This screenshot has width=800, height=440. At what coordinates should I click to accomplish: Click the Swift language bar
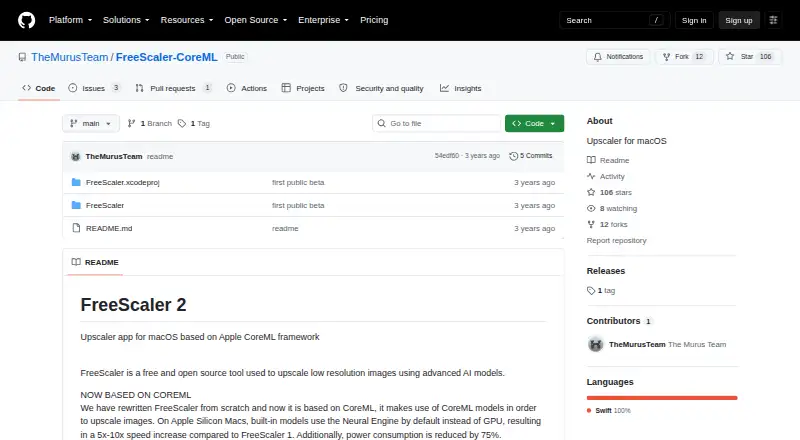pyautogui.click(x=662, y=398)
